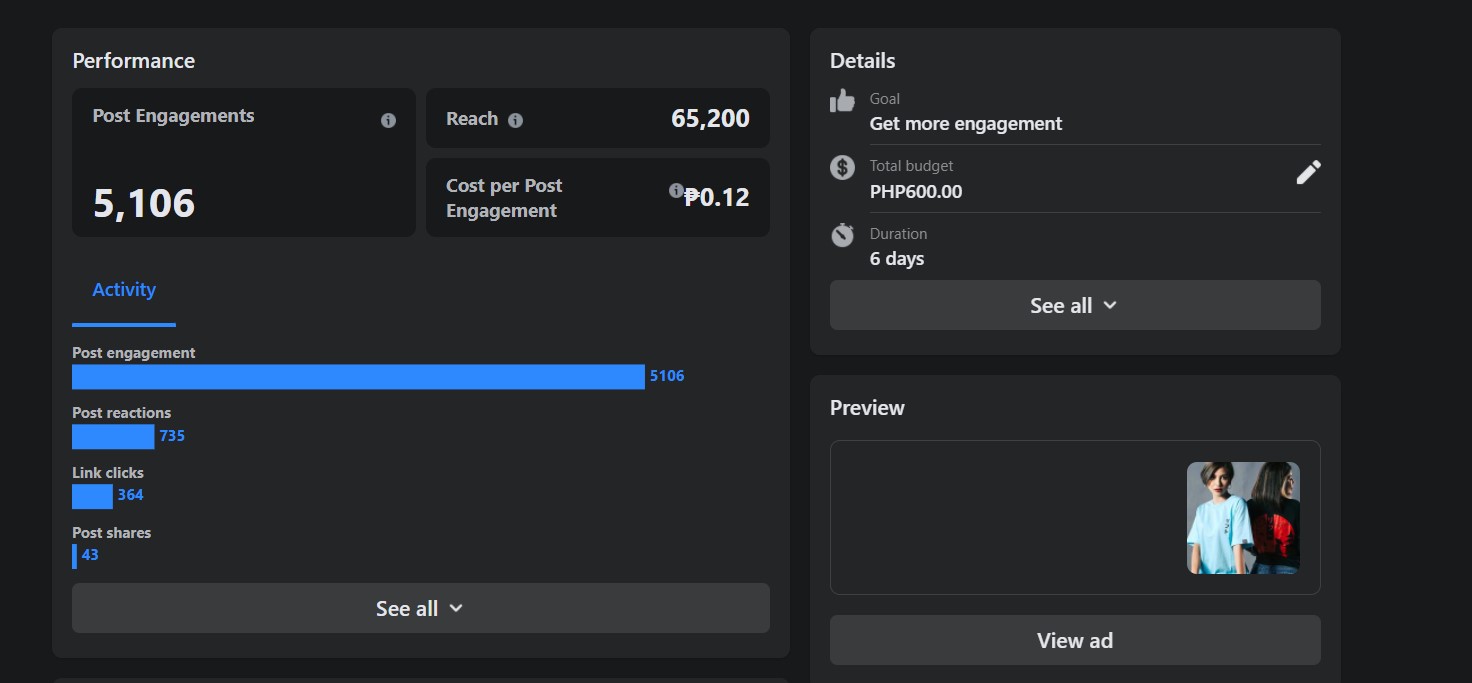The width and height of the screenshot is (1472, 683).
Task: Expand See all in the Details panel
Action: pyautogui.click(x=1074, y=305)
